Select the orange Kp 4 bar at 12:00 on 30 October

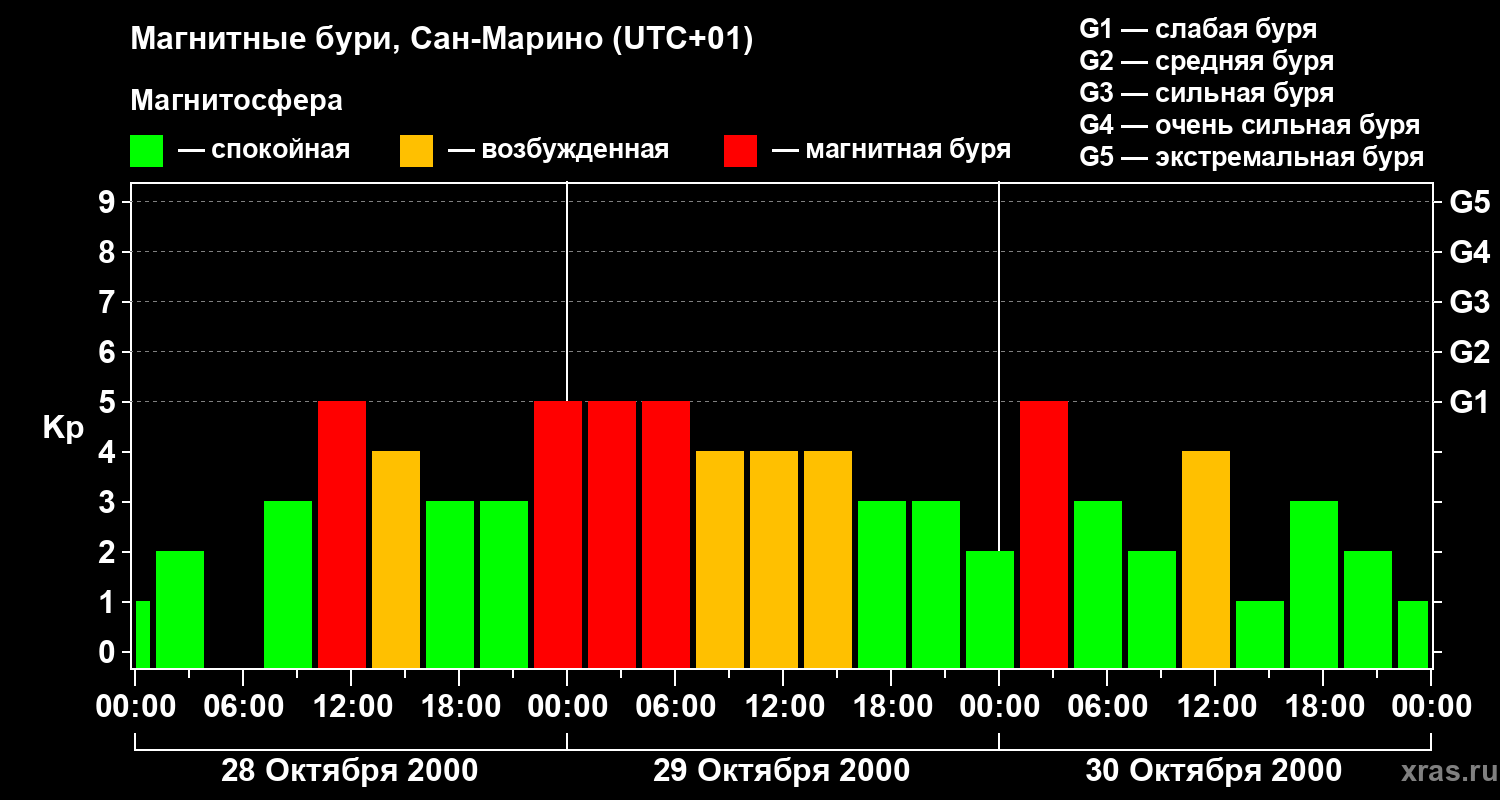pyautogui.click(x=1206, y=560)
